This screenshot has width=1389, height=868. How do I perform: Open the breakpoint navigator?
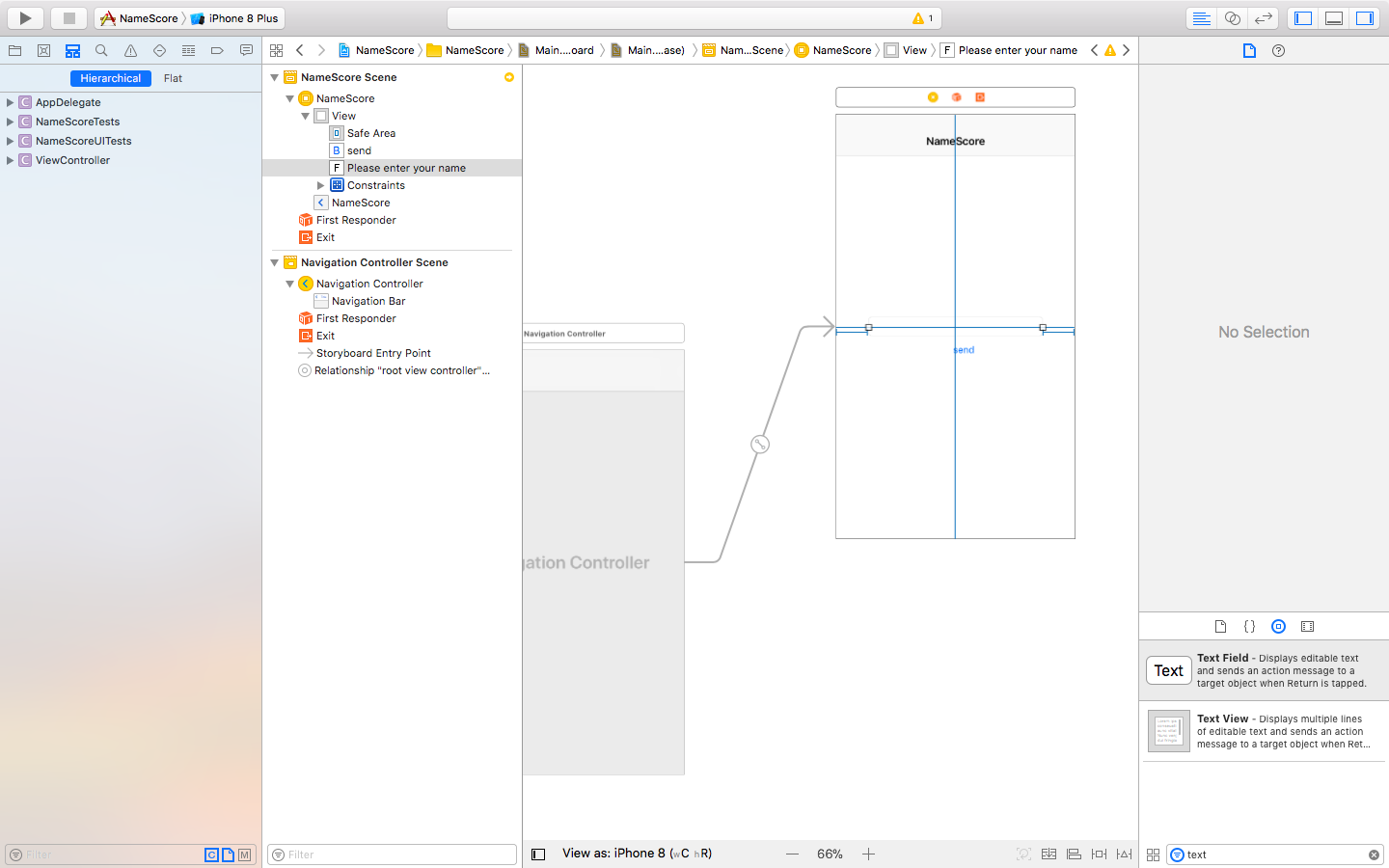pos(217,50)
